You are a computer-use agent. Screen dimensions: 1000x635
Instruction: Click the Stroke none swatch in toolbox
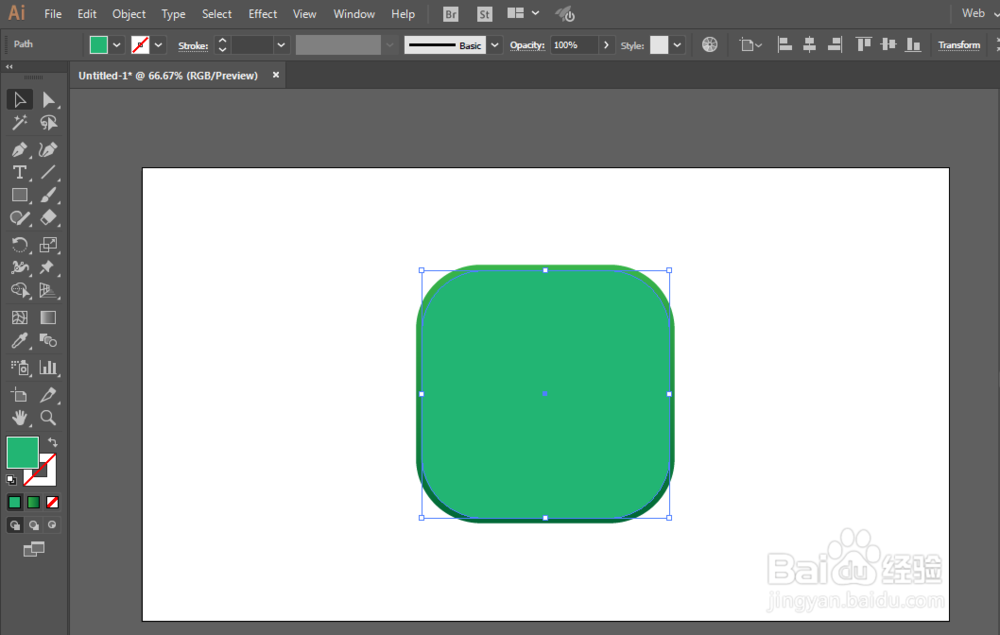click(47, 477)
